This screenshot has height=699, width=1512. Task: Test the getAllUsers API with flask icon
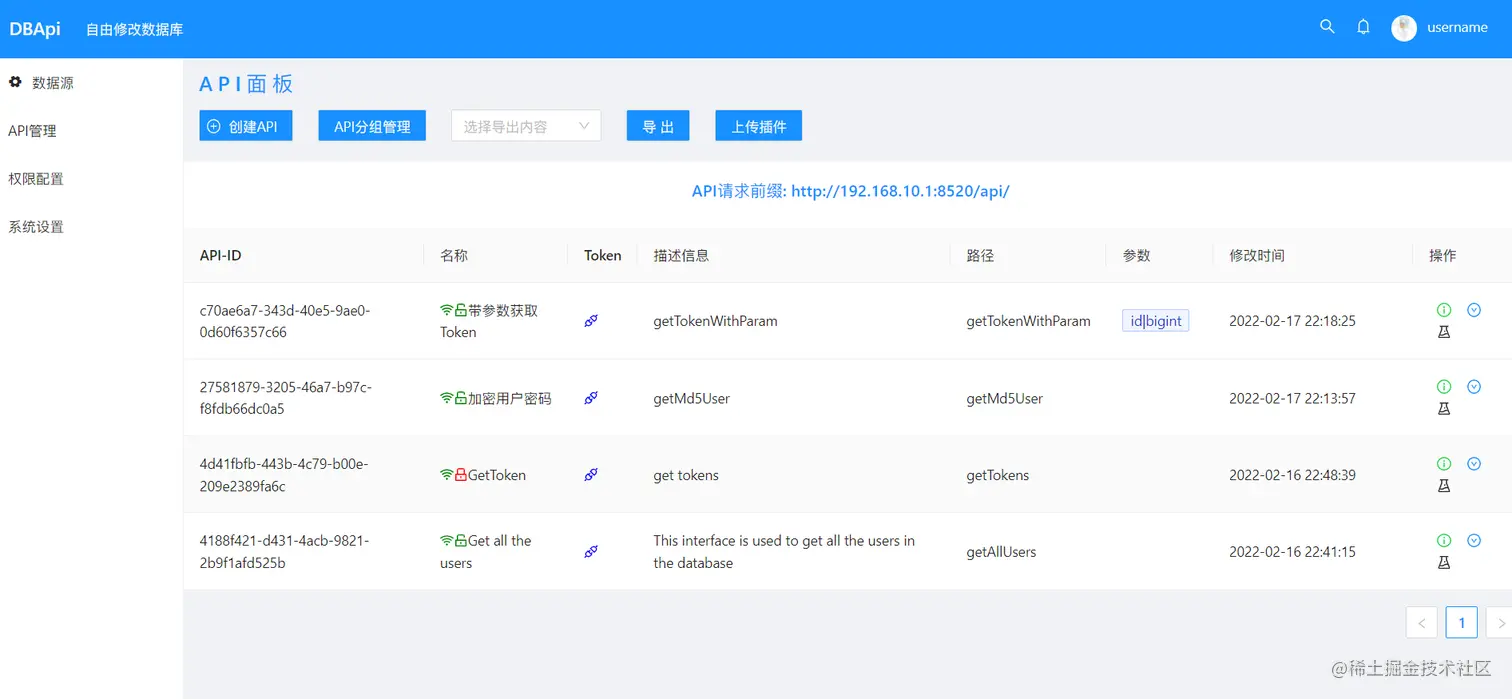(x=1443, y=563)
